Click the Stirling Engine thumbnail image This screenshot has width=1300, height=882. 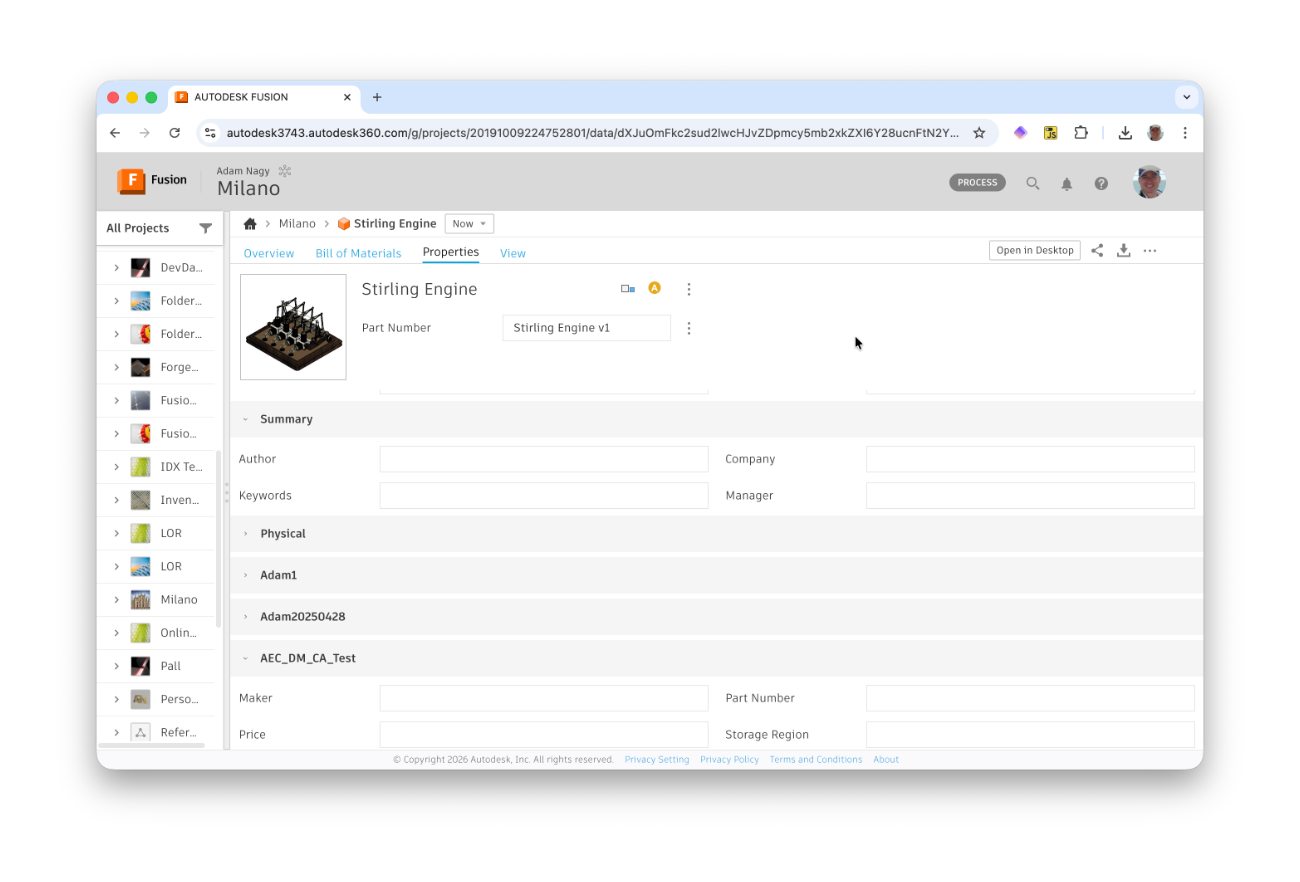[293, 327]
